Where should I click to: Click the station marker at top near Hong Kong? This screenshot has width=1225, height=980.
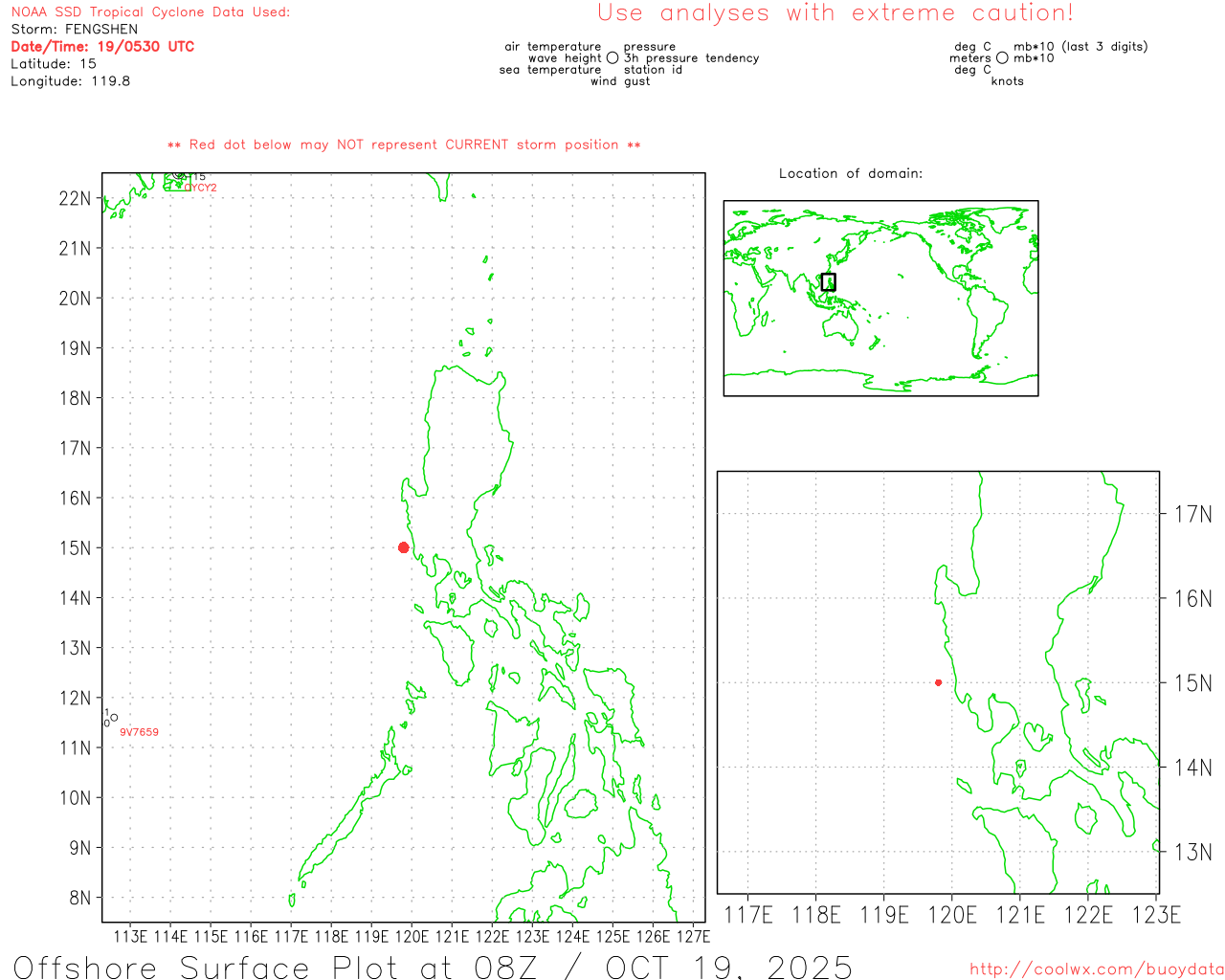[x=179, y=176]
